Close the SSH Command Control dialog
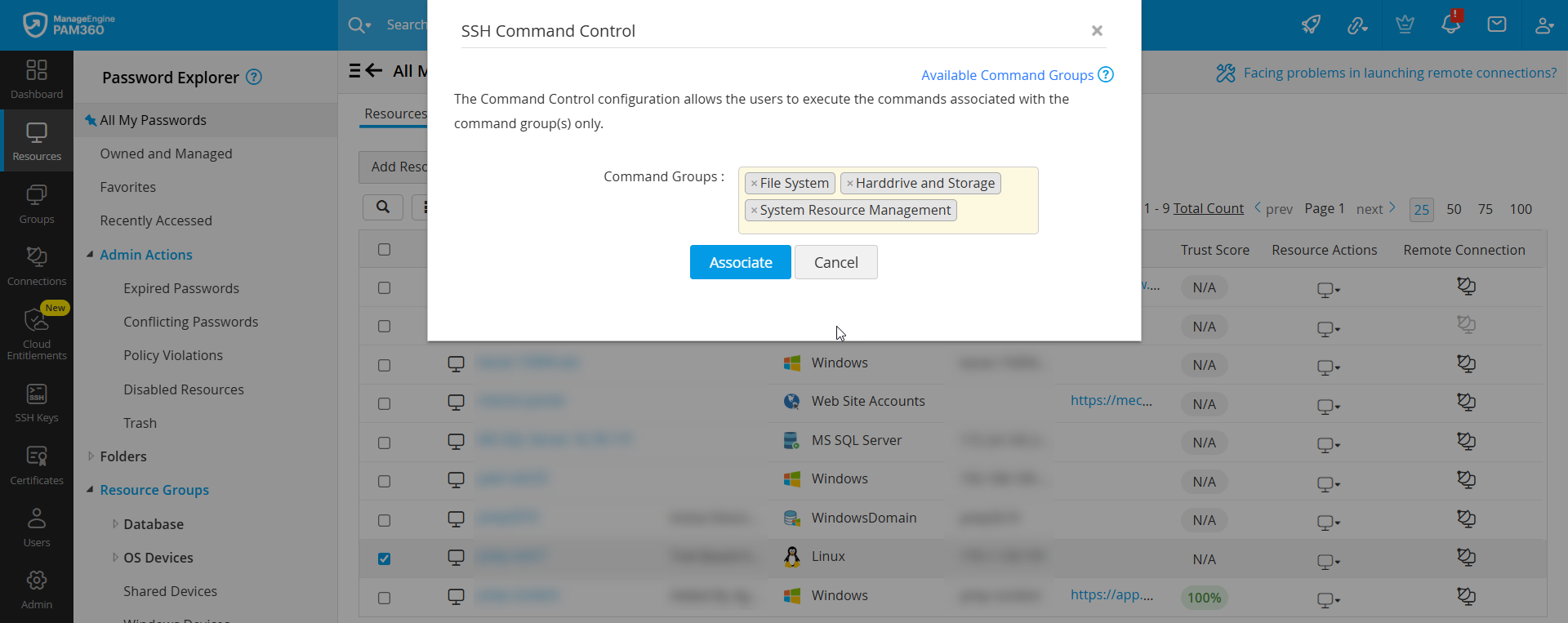 [x=1097, y=30]
